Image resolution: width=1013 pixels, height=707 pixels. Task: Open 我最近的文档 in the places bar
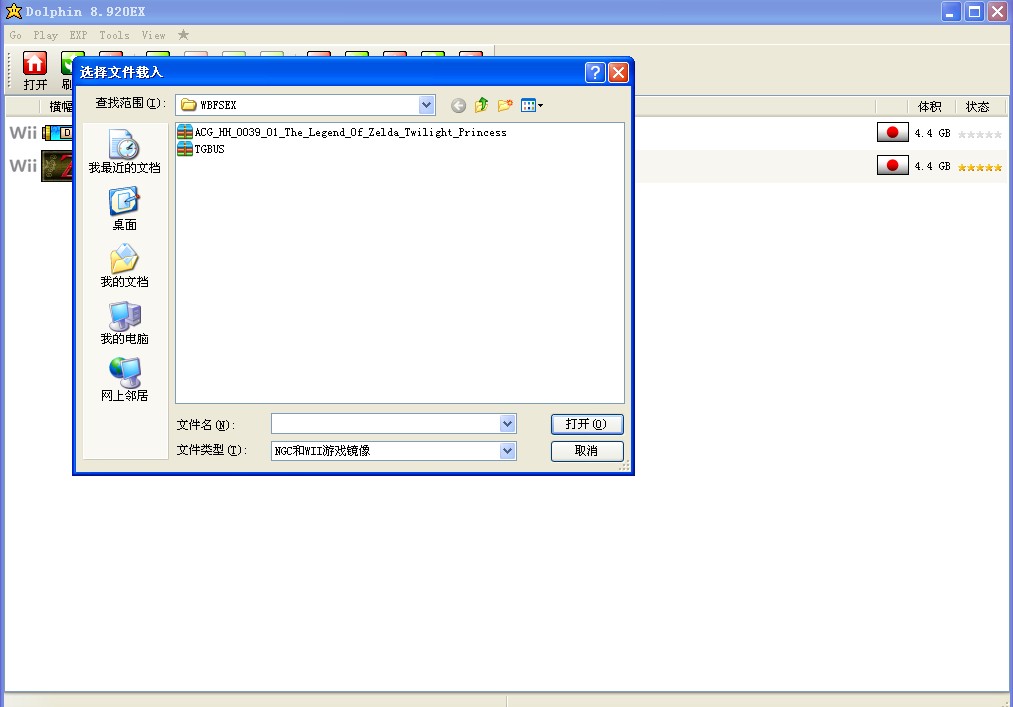(125, 152)
